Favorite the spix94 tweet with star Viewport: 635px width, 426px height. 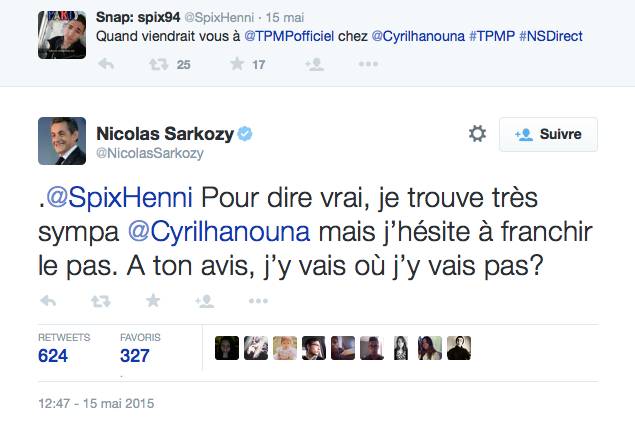click(238, 65)
